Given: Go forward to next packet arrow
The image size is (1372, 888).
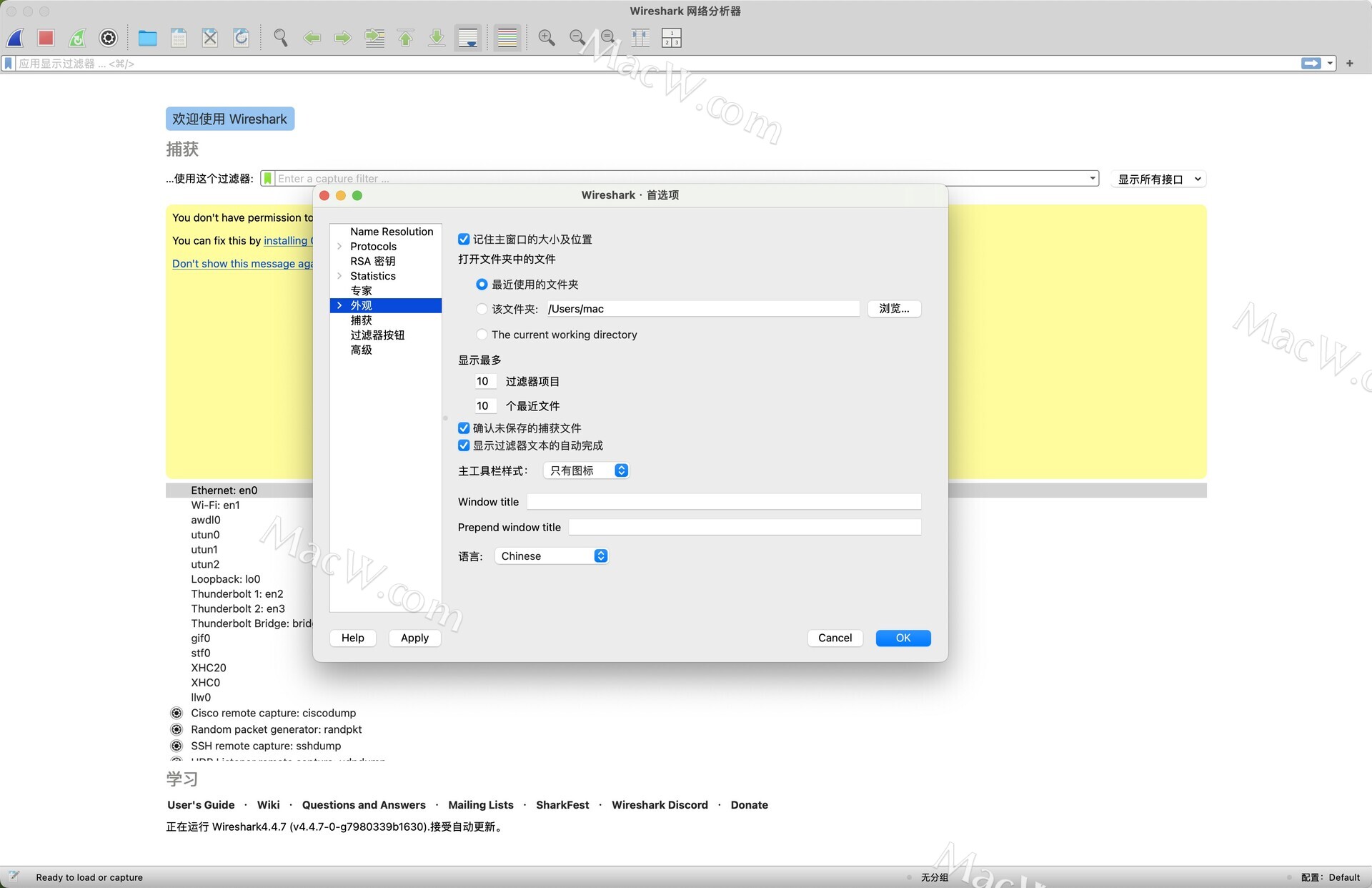Looking at the screenshot, I should (x=343, y=38).
